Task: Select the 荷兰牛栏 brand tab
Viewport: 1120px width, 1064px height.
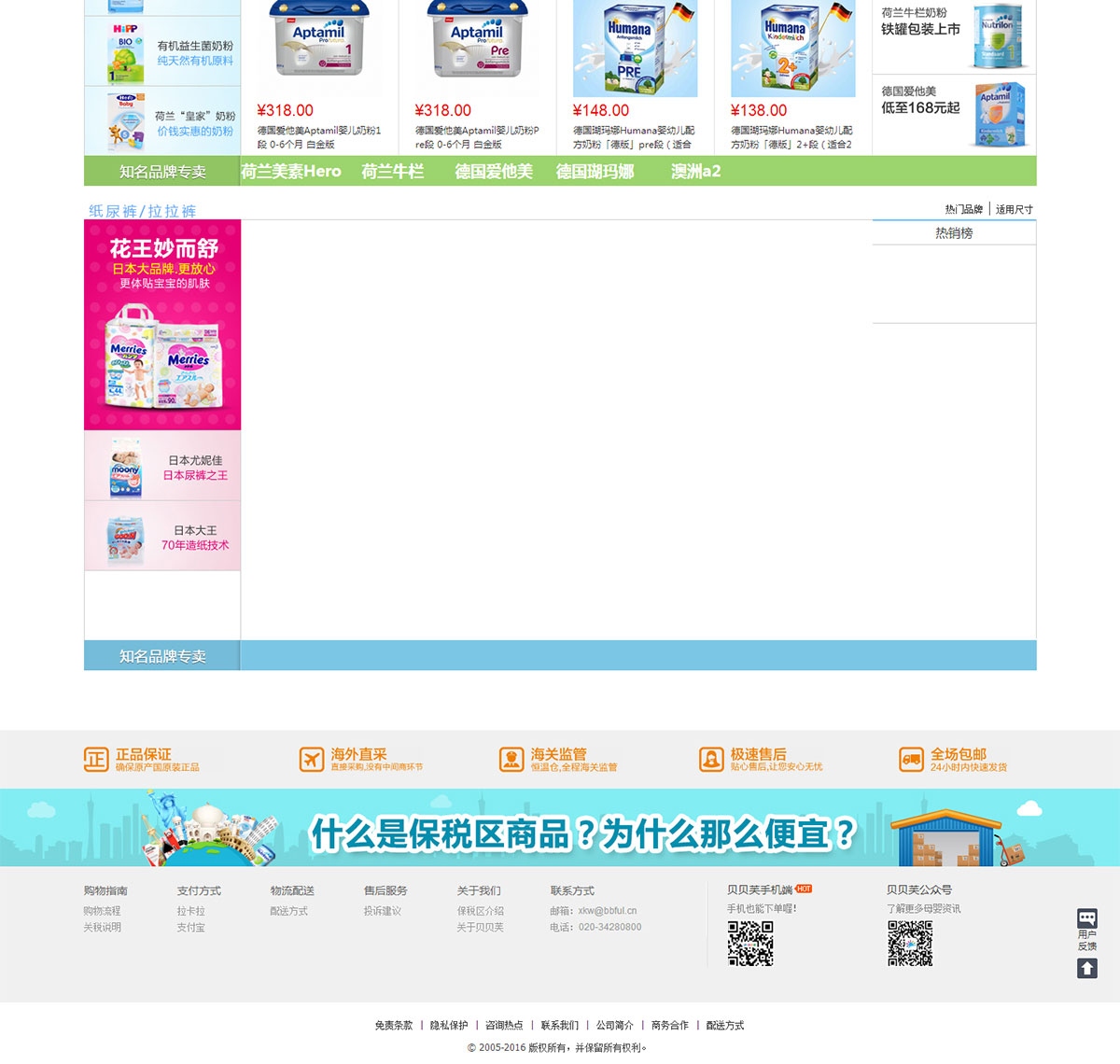Action: pyautogui.click(x=393, y=172)
